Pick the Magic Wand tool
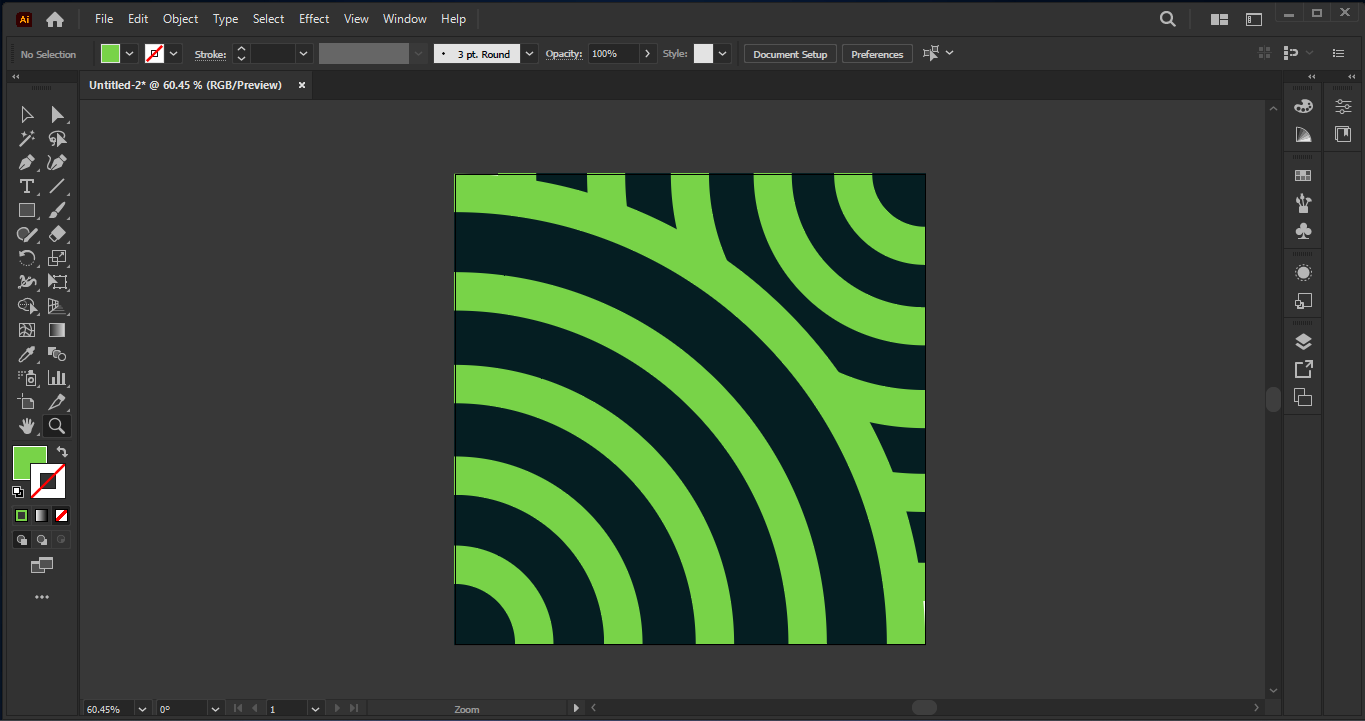The height and width of the screenshot is (721, 1365). (27, 139)
